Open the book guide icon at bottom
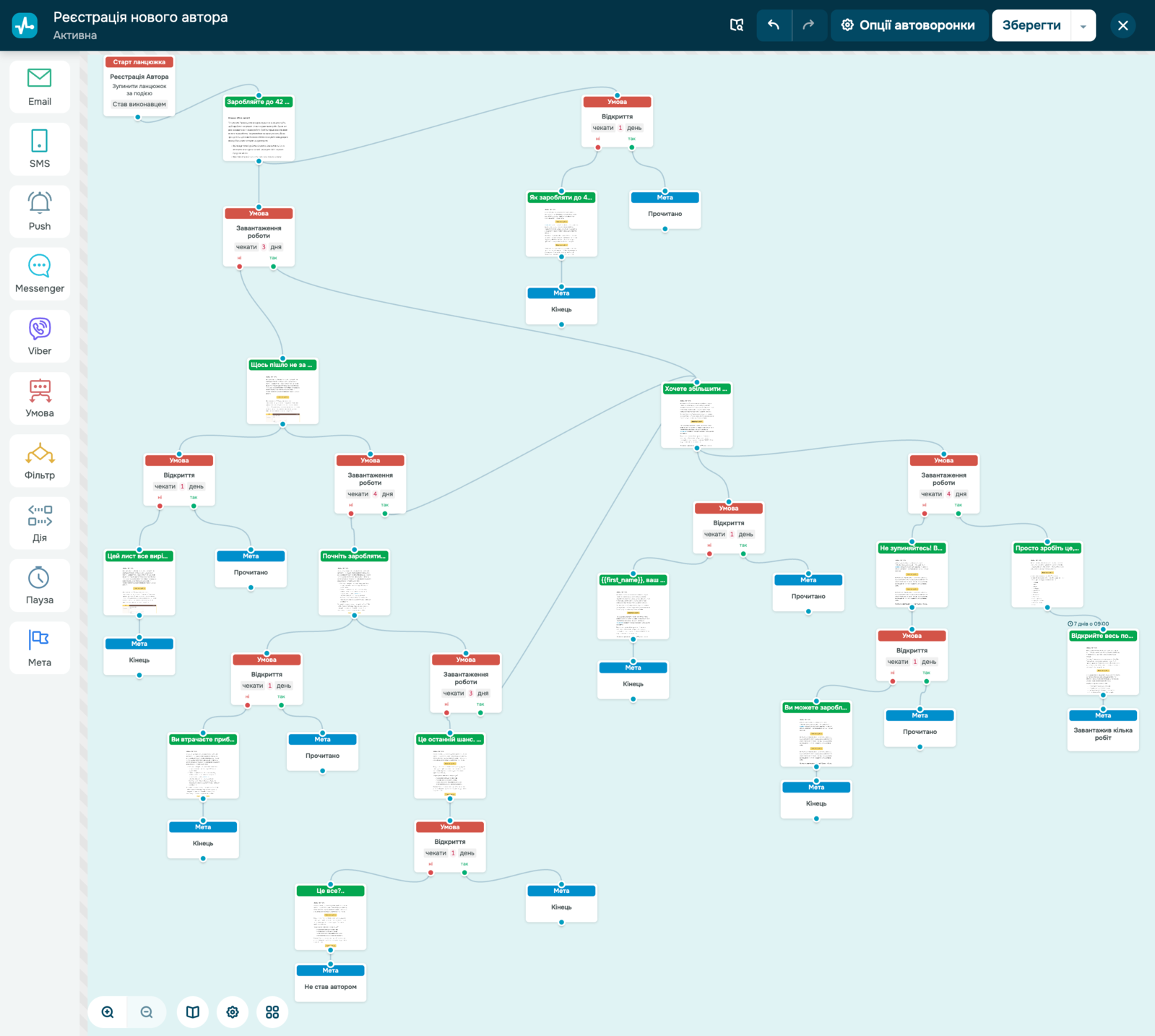The height and width of the screenshot is (1036, 1155). [193, 1012]
